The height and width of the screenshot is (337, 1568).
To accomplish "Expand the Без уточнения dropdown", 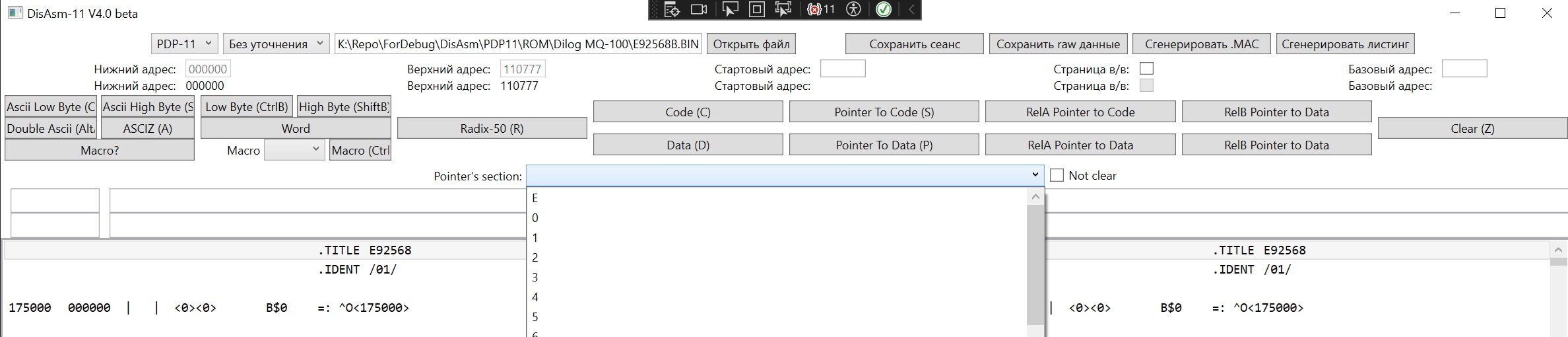I will tap(276, 44).
